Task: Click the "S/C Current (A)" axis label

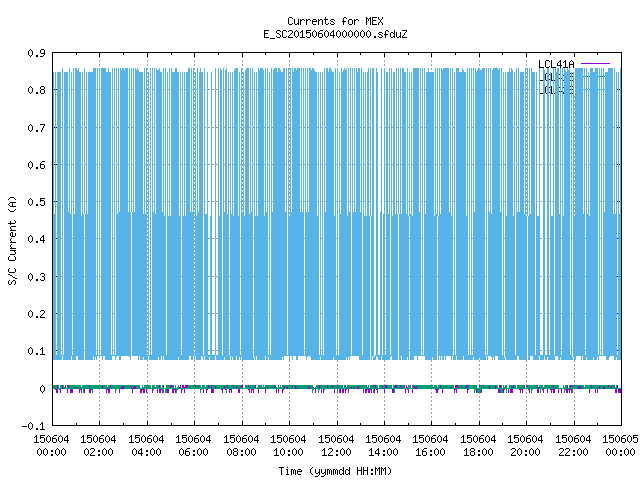Action: coord(12,240)
